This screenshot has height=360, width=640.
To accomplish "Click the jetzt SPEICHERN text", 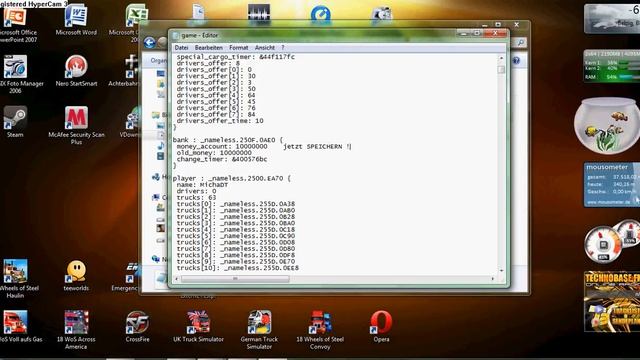I will tap(317, 147).
